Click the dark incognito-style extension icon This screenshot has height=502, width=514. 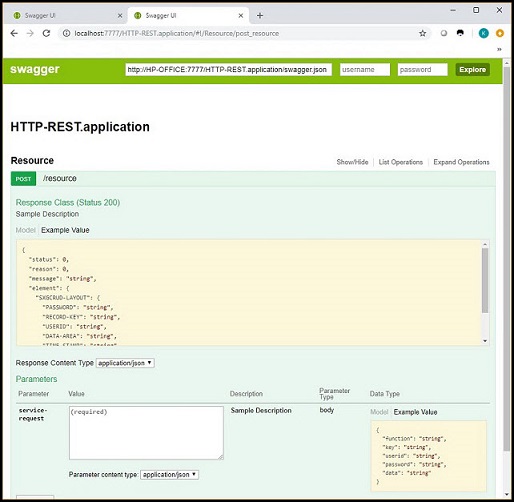click(460, 33)
